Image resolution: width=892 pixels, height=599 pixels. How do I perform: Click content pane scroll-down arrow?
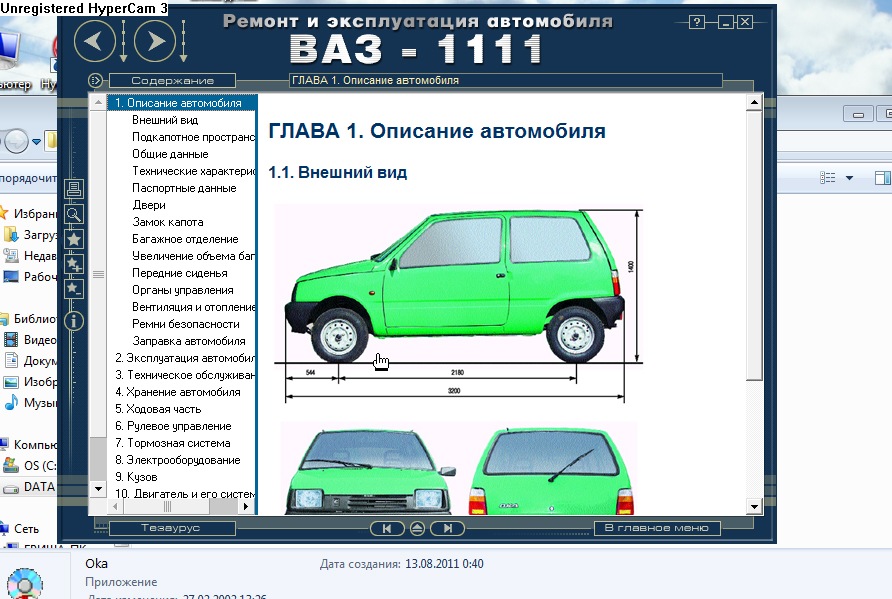(x=754, y=507)
